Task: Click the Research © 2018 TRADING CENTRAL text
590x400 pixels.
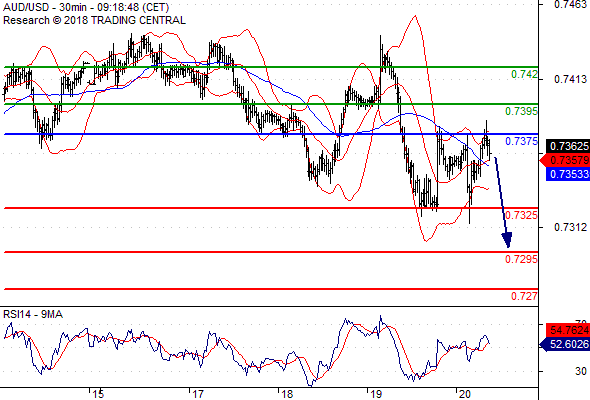Action: click(x=94, y=20)
